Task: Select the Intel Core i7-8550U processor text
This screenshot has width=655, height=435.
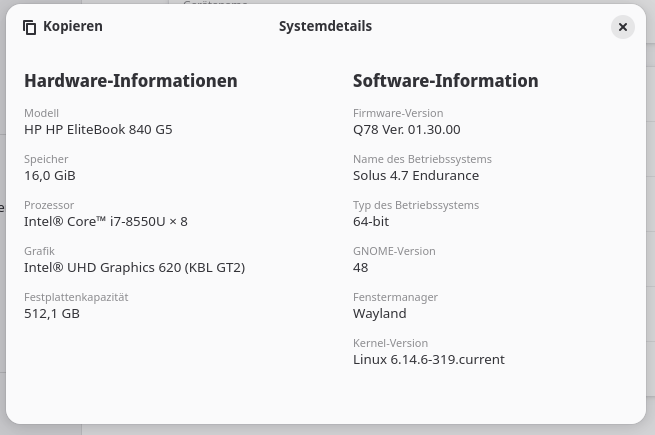Action: [106, 221]
